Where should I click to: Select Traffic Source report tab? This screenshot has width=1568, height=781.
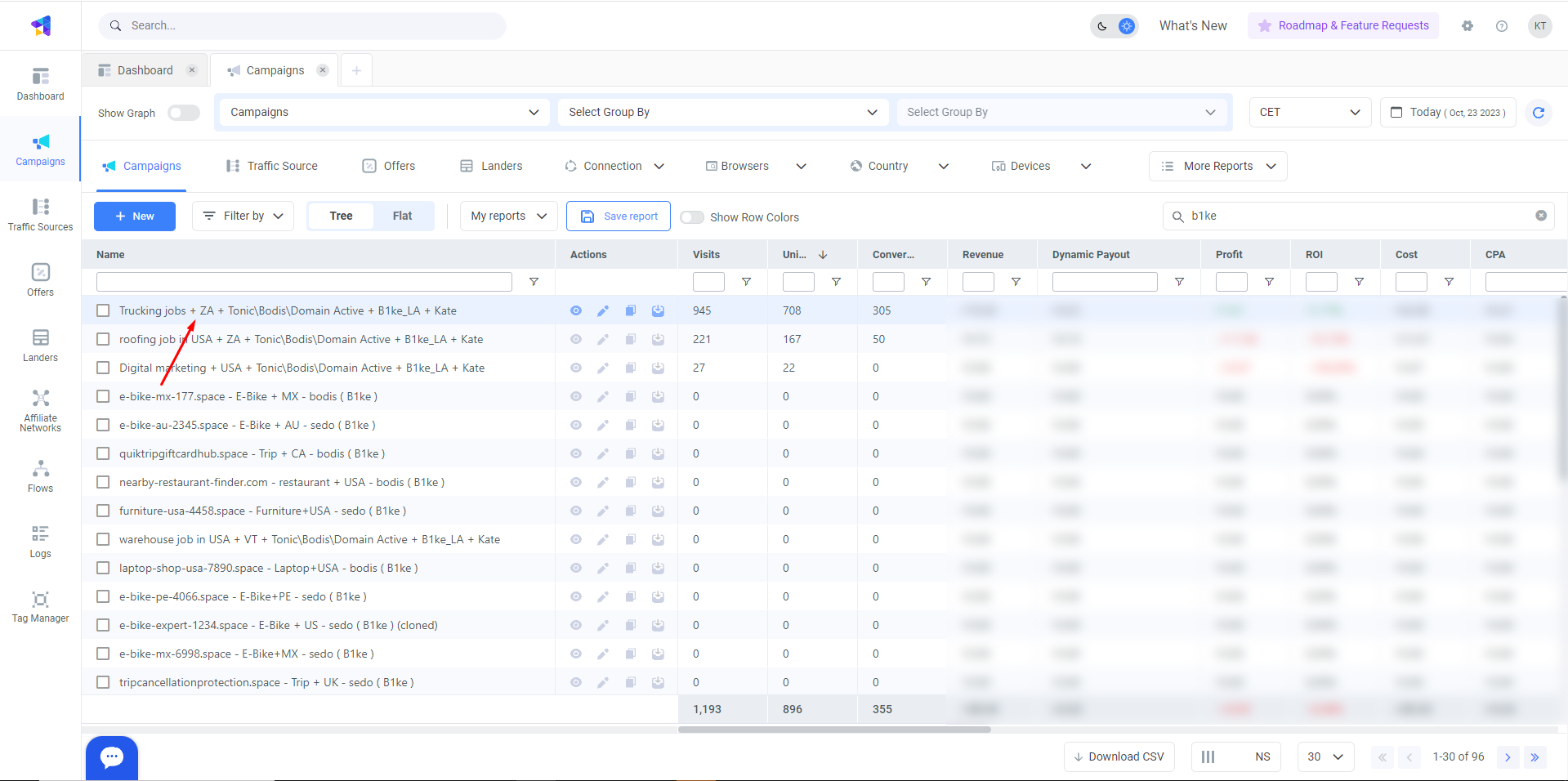pyautogui.click(x=272, y=166)
